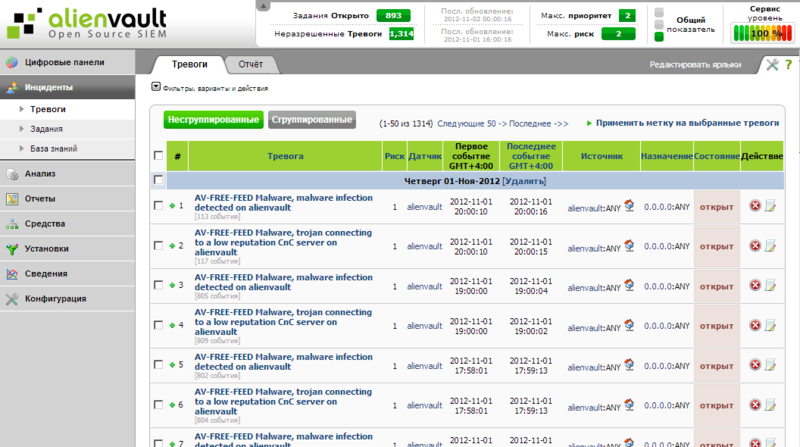
Task: Delete alarm 3 with the red X icon
Action: 755,285
